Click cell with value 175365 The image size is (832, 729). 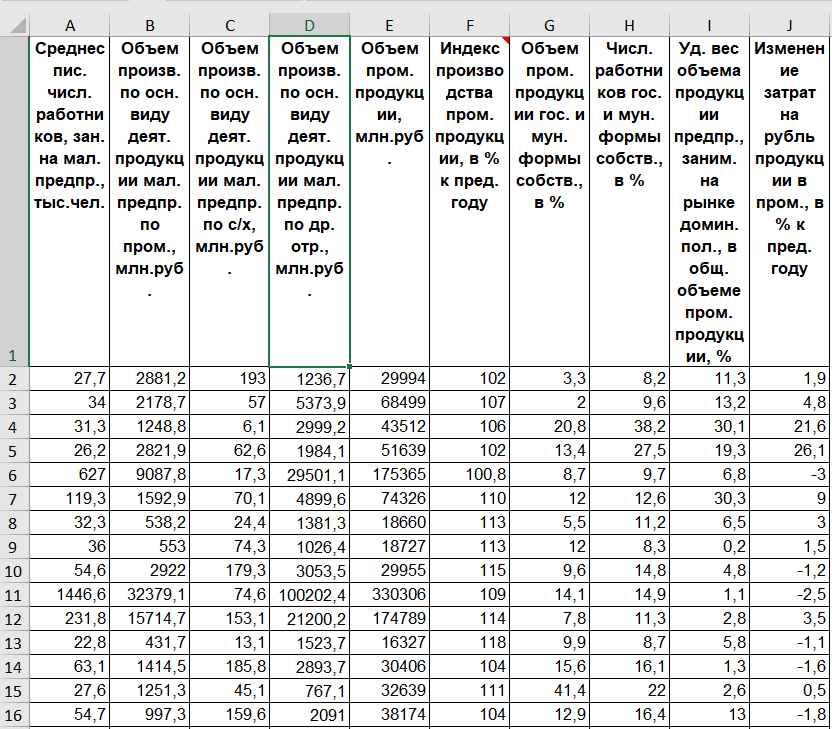[x=389, y=474]
